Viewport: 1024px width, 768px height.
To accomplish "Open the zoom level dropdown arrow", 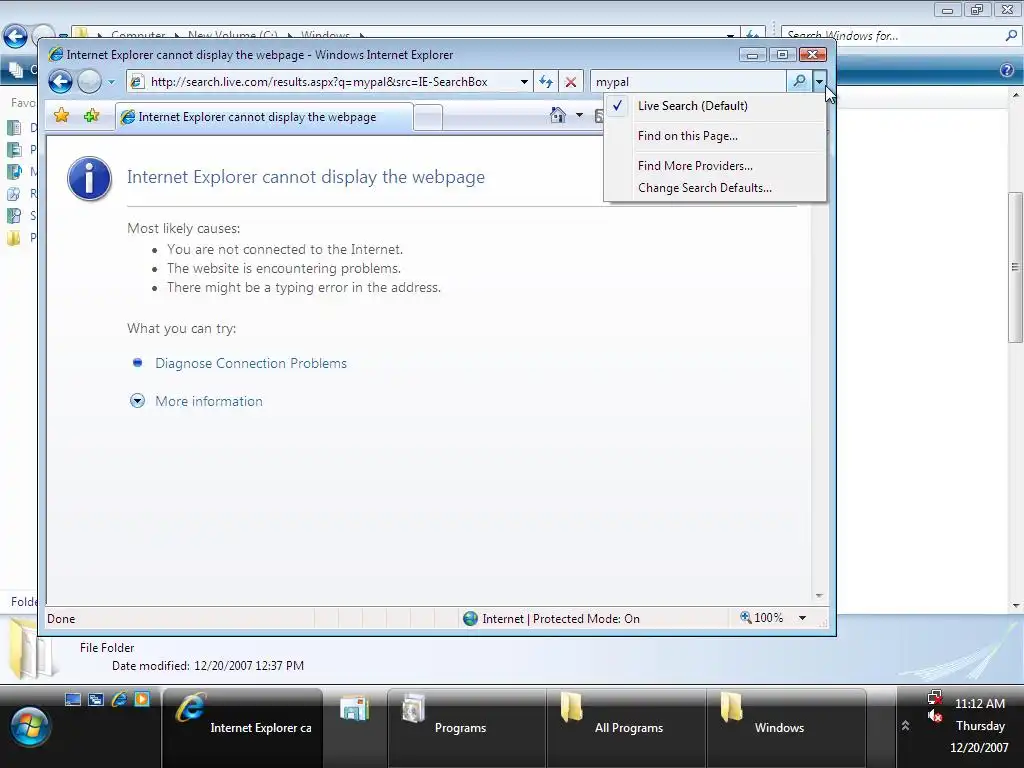I will 803,618.
